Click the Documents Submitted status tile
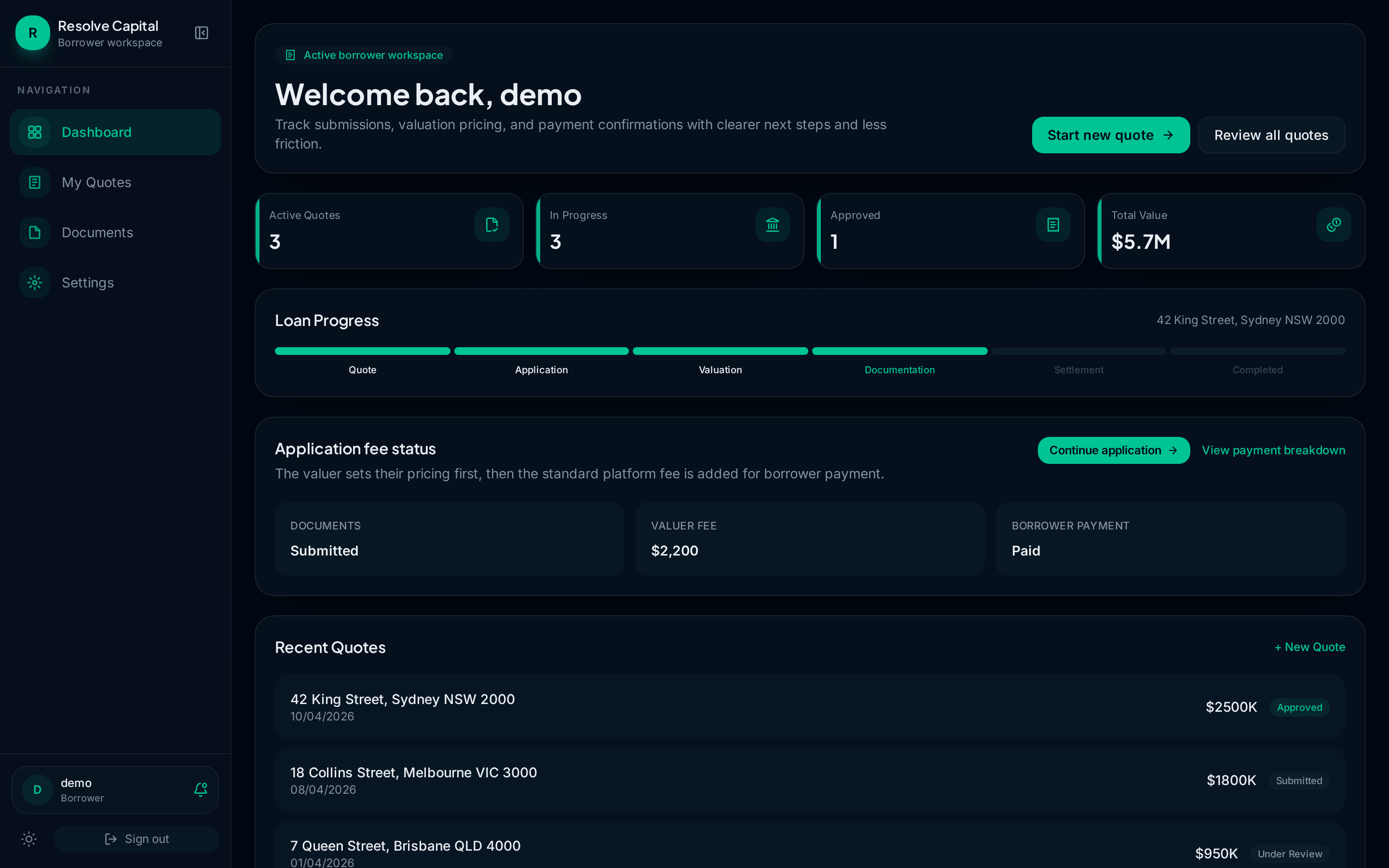The width and height of the screenshot is (1389, 868). click(x=449, y=539)
